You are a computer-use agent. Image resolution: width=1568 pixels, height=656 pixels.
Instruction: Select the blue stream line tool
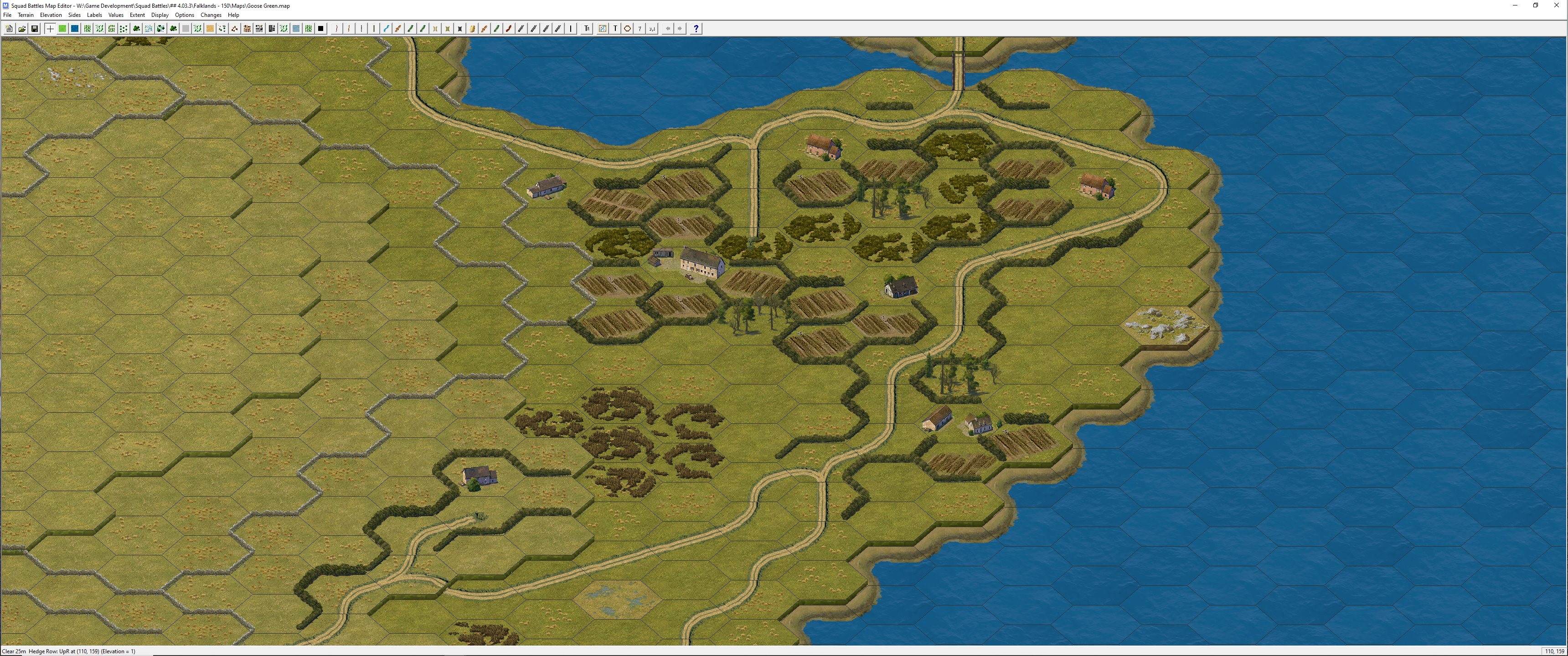[386, 29]
